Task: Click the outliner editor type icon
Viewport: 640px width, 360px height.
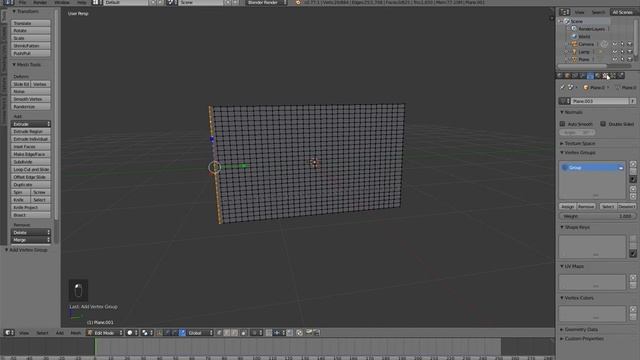Action: 564,12
